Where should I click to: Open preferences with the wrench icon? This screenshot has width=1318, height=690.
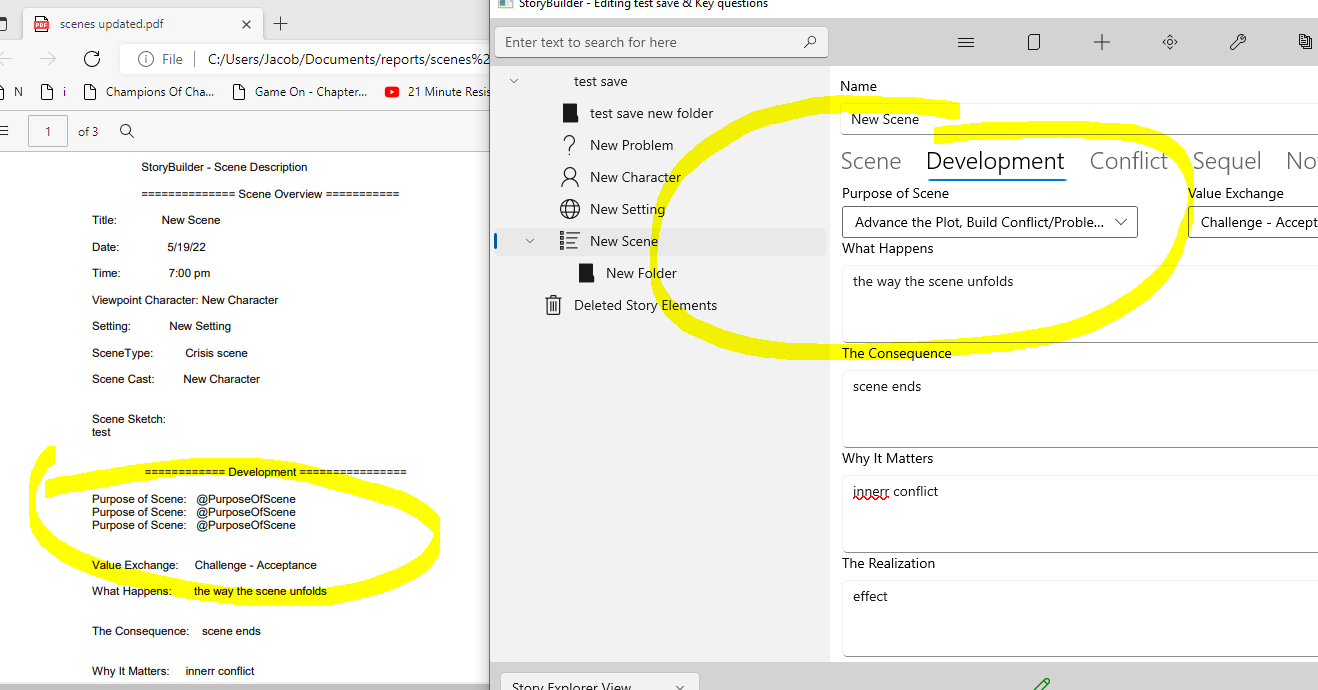coord(1237,42)
